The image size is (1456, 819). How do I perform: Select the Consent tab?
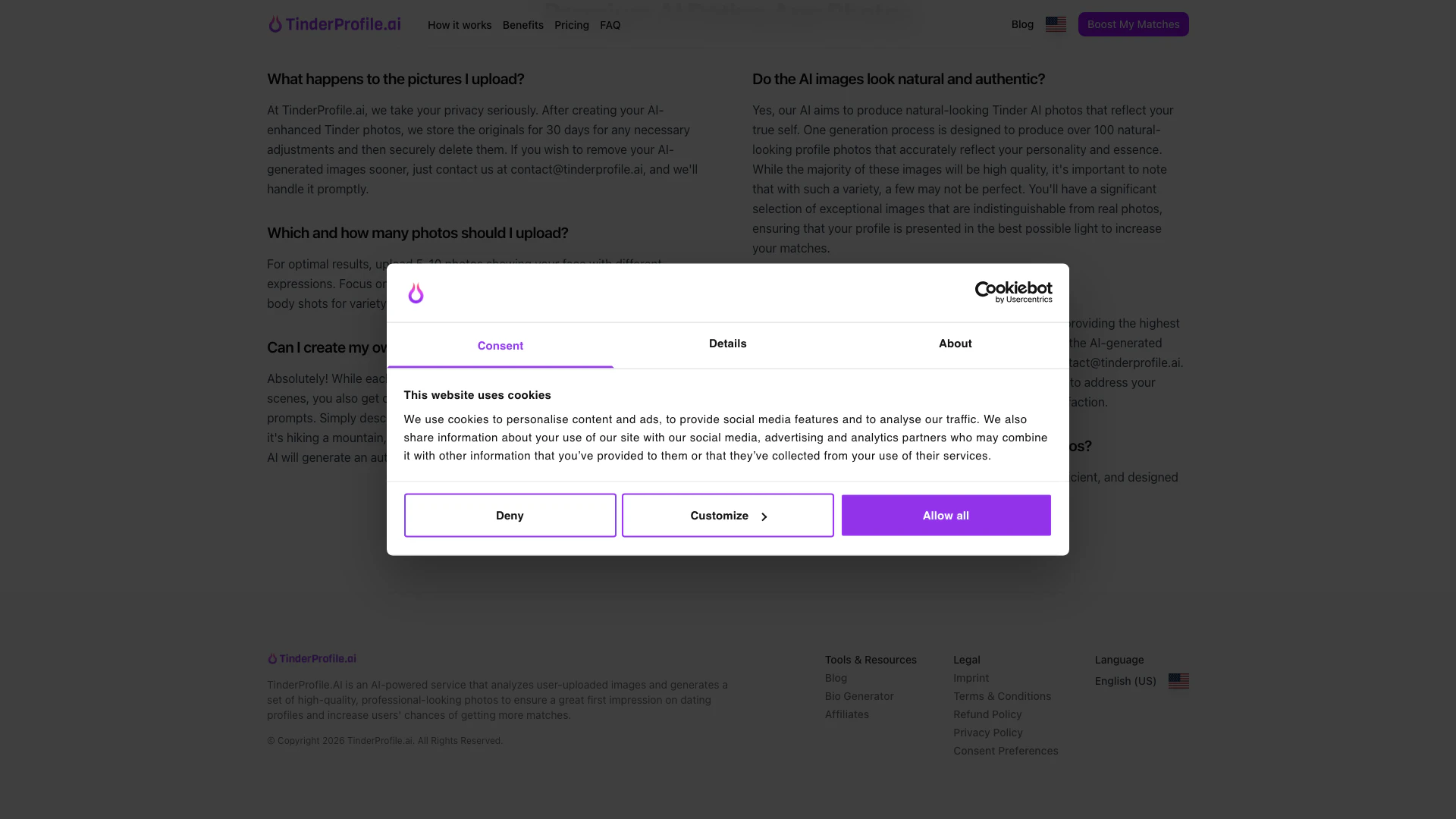(500, 346)
